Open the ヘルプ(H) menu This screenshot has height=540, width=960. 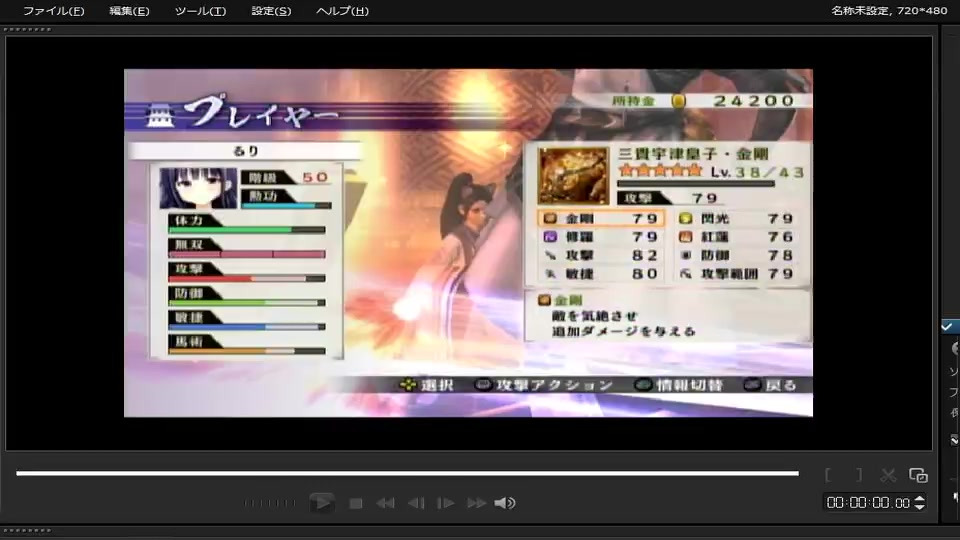(x=342, y=11)
